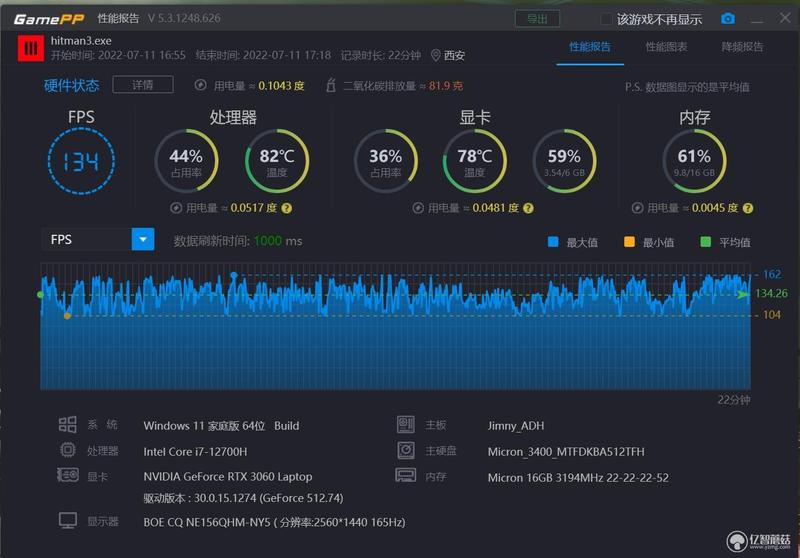
Task: Click the GPU 78°C temperature gauge
Action: (475, 161)
